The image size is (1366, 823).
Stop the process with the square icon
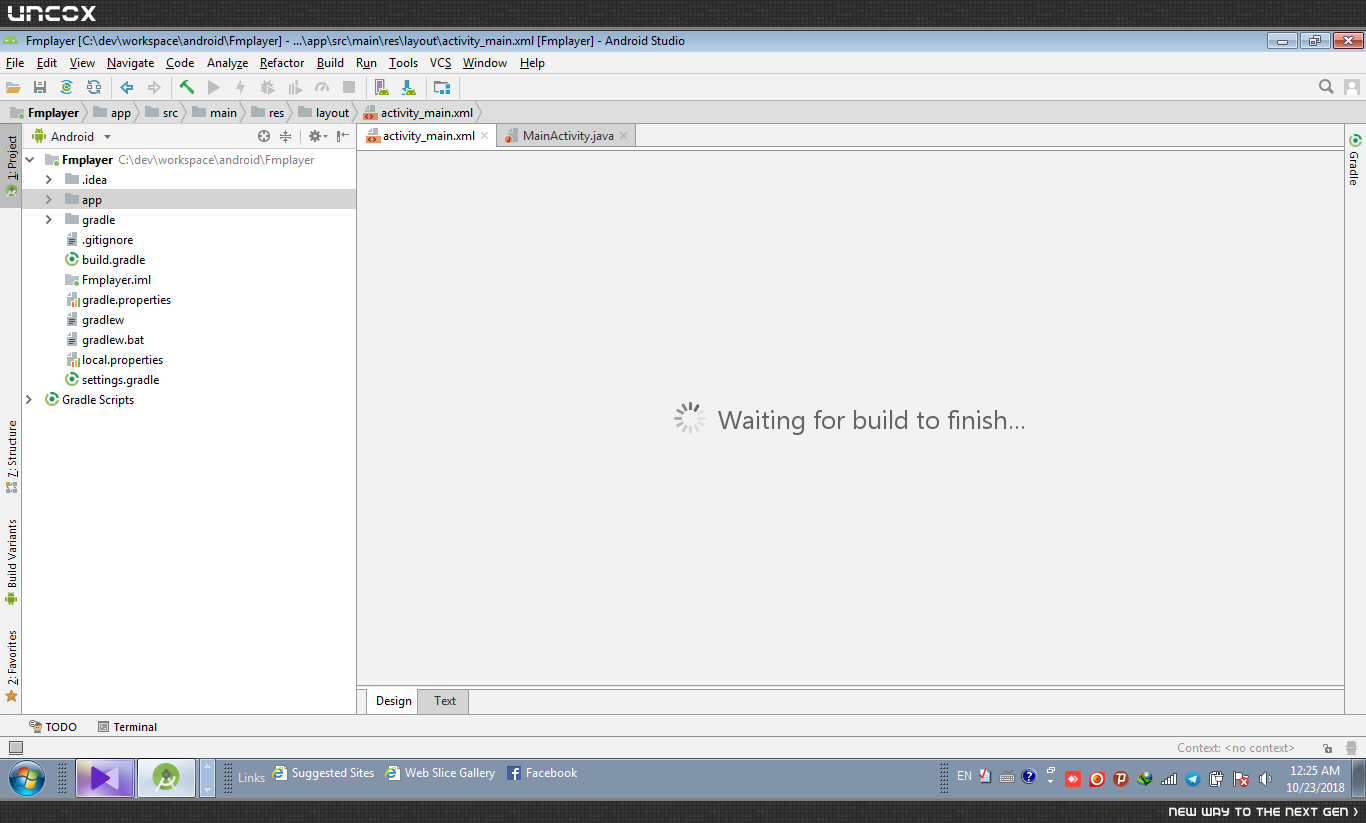pos(349,88)
